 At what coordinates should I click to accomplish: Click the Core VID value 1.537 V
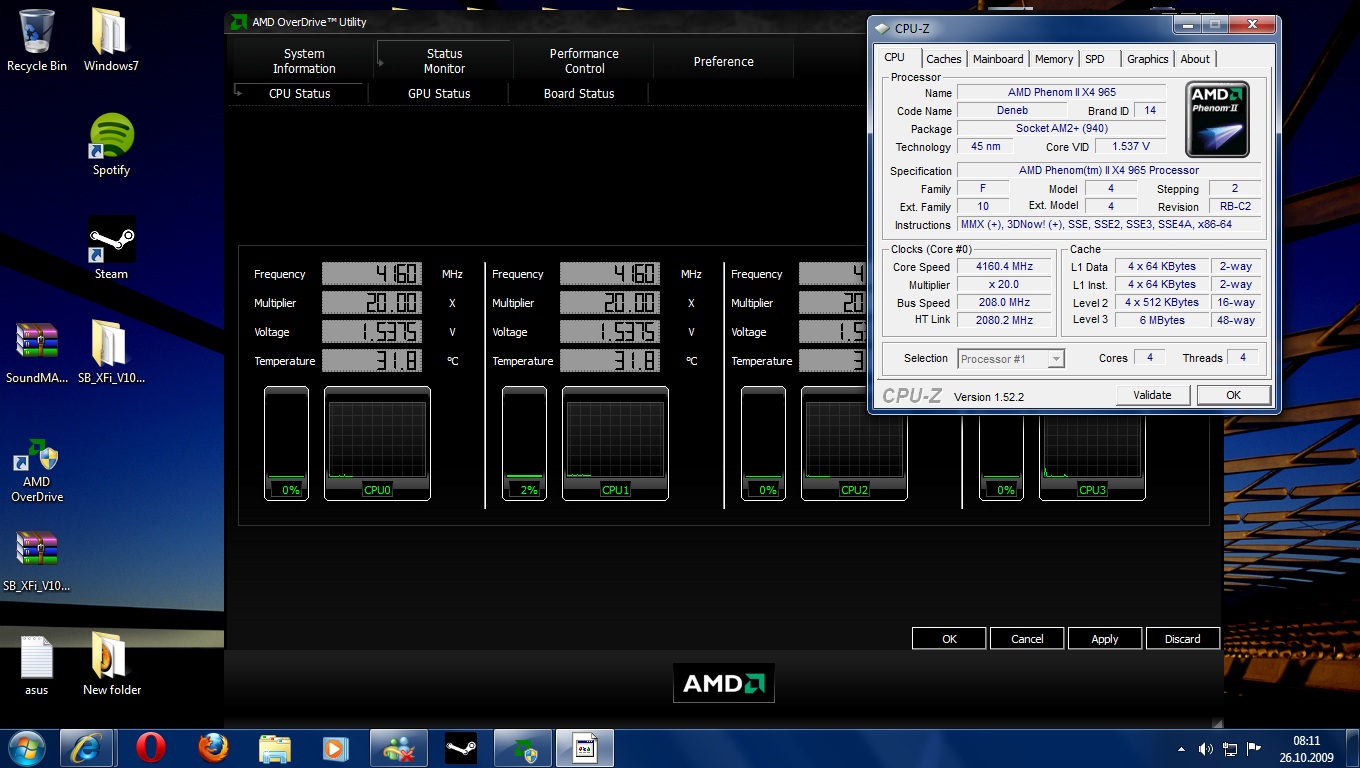(x=1130, y=146)
